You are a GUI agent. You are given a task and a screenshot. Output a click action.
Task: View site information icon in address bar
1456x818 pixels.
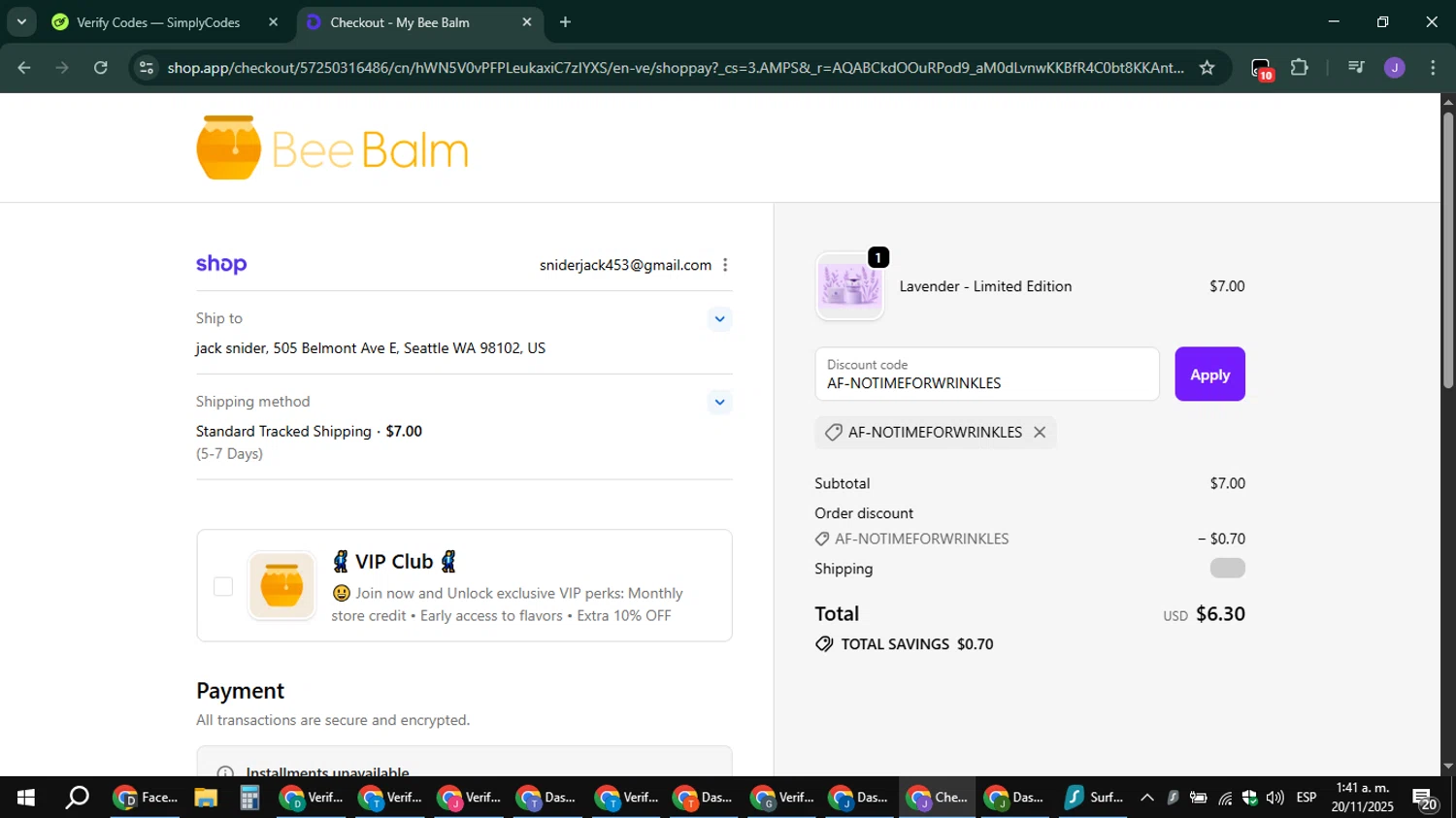146,68
